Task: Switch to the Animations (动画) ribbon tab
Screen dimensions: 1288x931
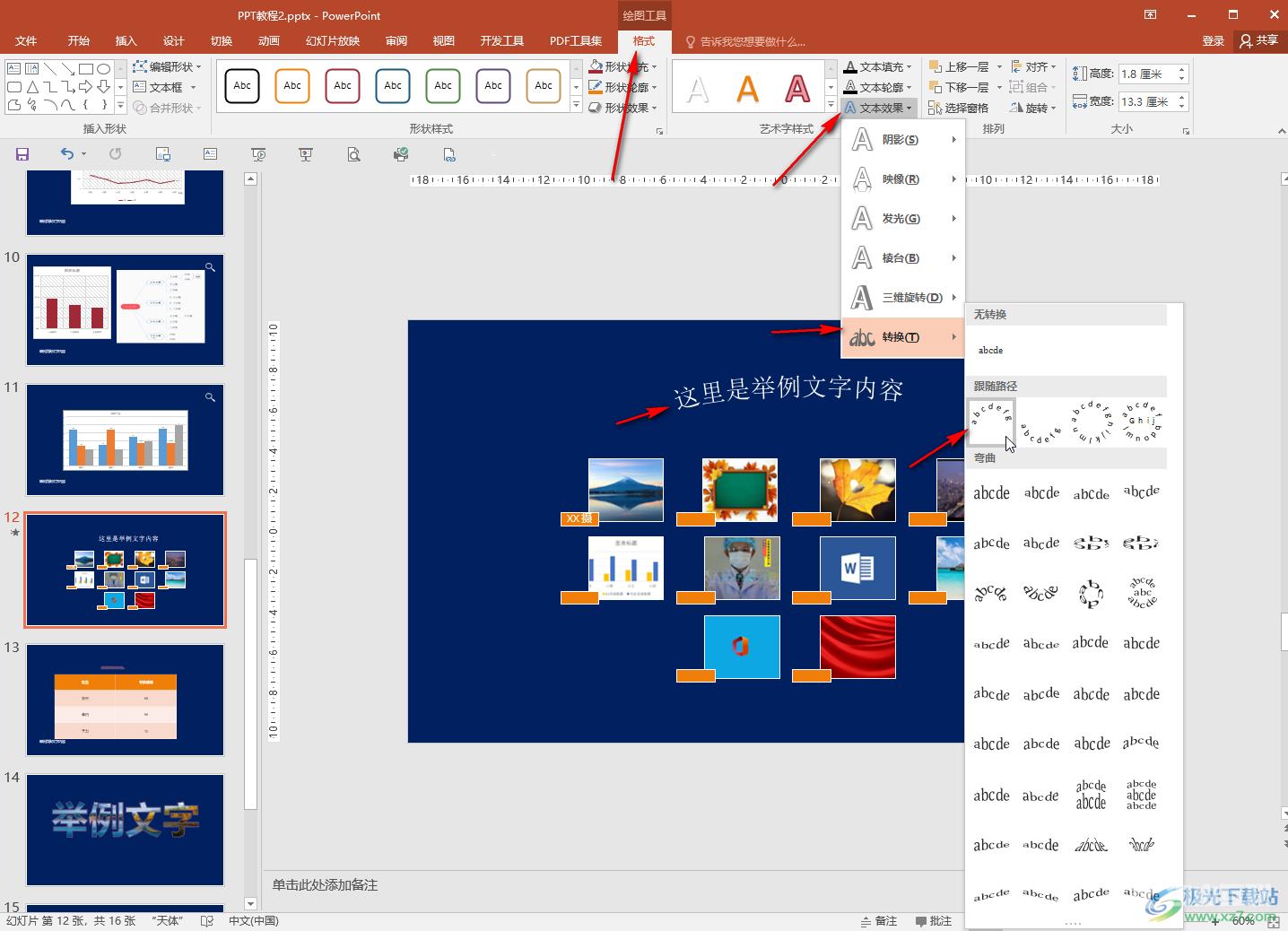Action: pos(269,41)
